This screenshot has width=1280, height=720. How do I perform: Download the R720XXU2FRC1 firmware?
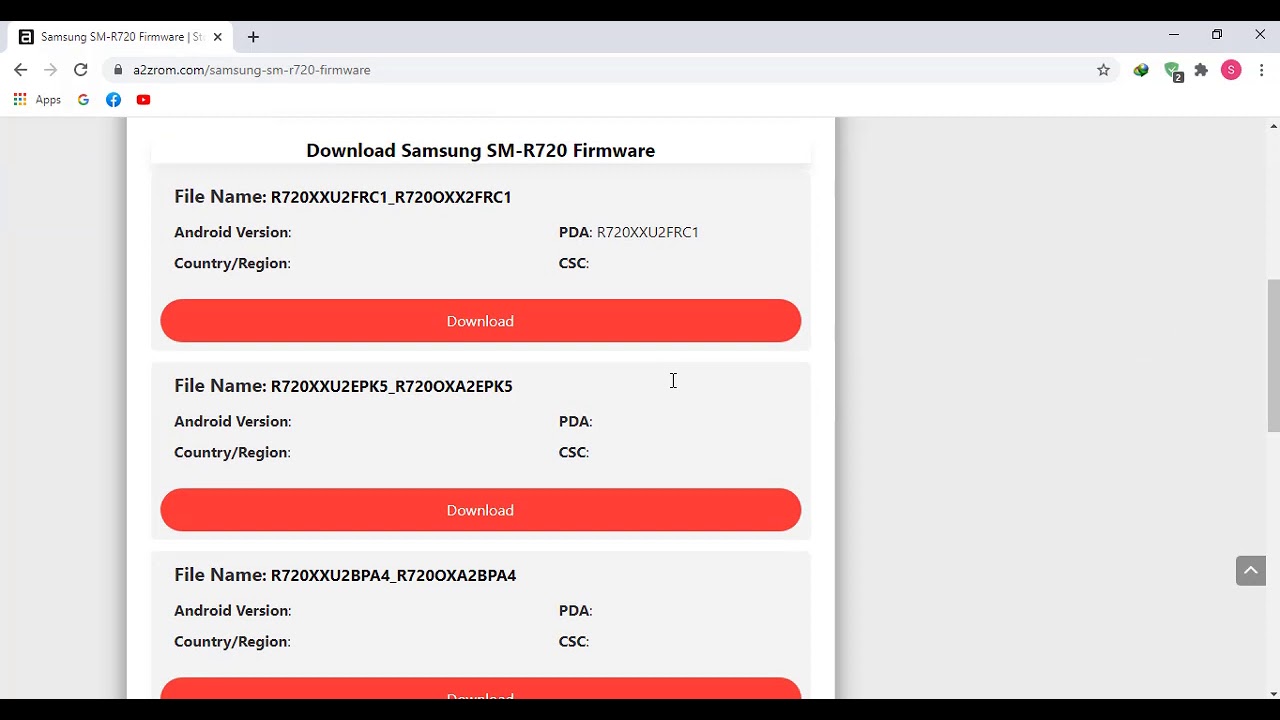(480, 321)
